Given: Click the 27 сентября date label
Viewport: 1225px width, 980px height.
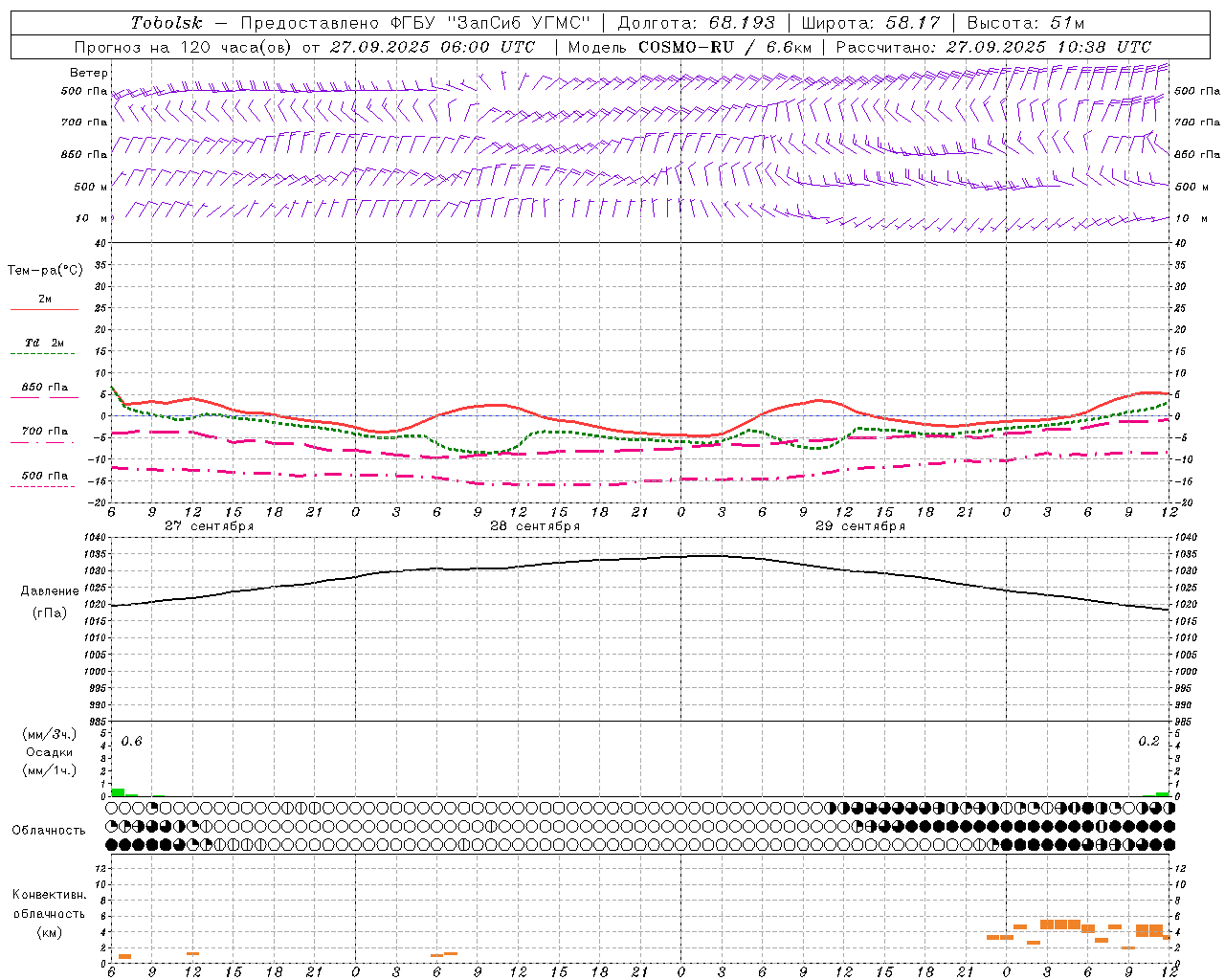Looking at the screenshot, I should (209, 526).
